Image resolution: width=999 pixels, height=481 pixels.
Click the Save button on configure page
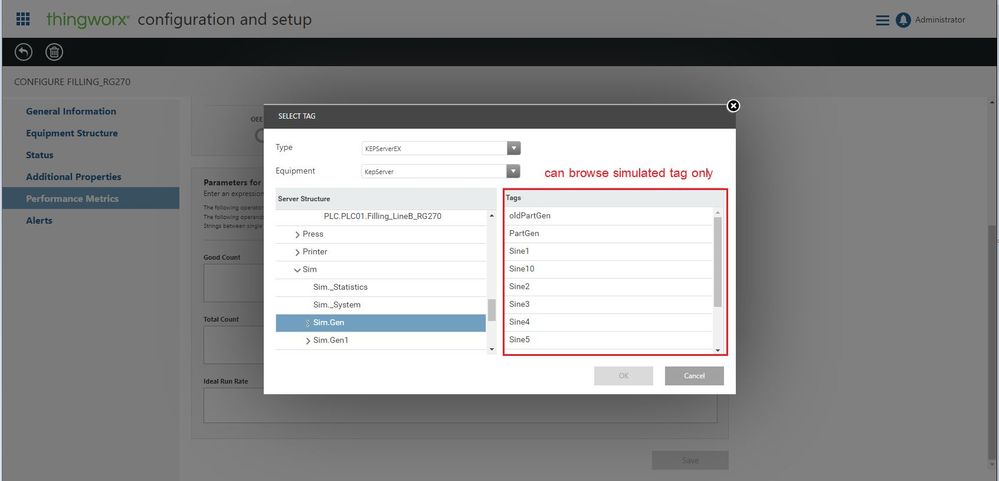pyautogui.click(x=690, y=460)
